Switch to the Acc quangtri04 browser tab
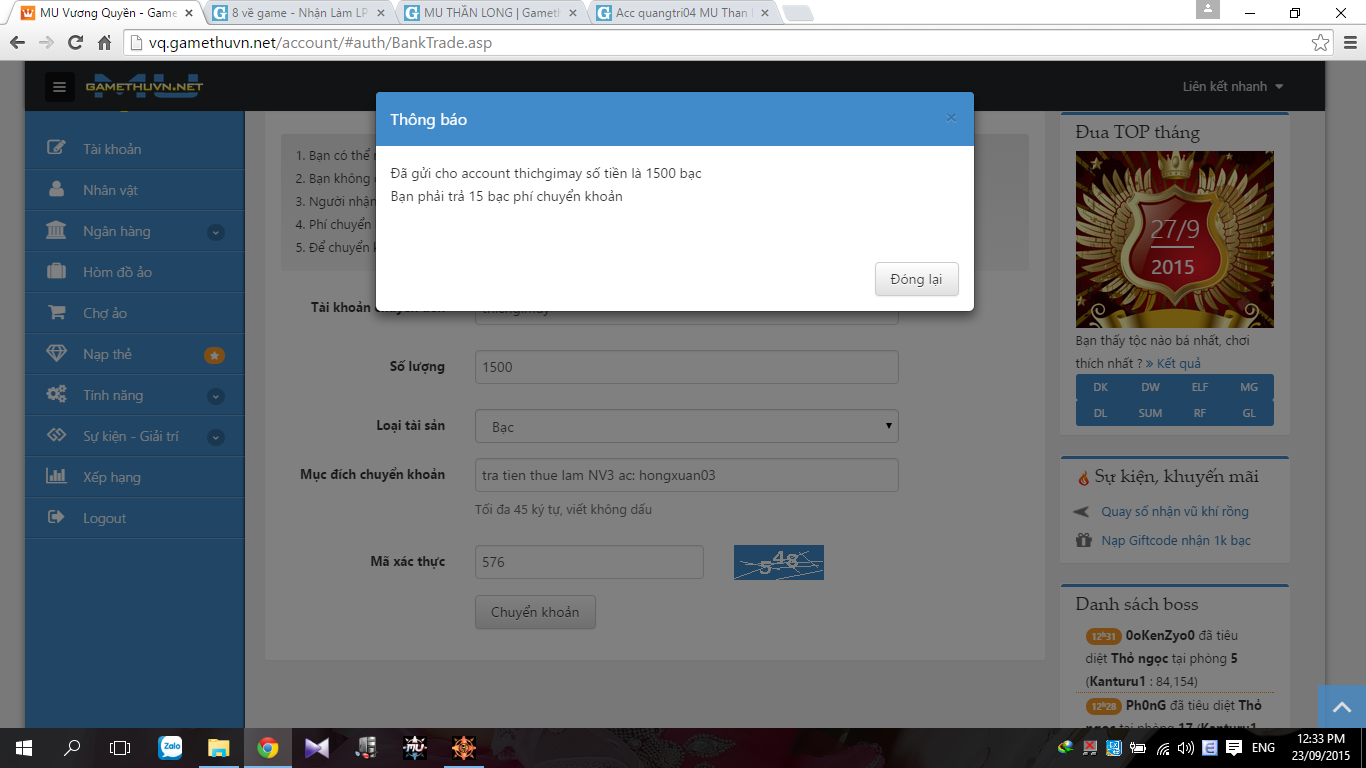 685,13
